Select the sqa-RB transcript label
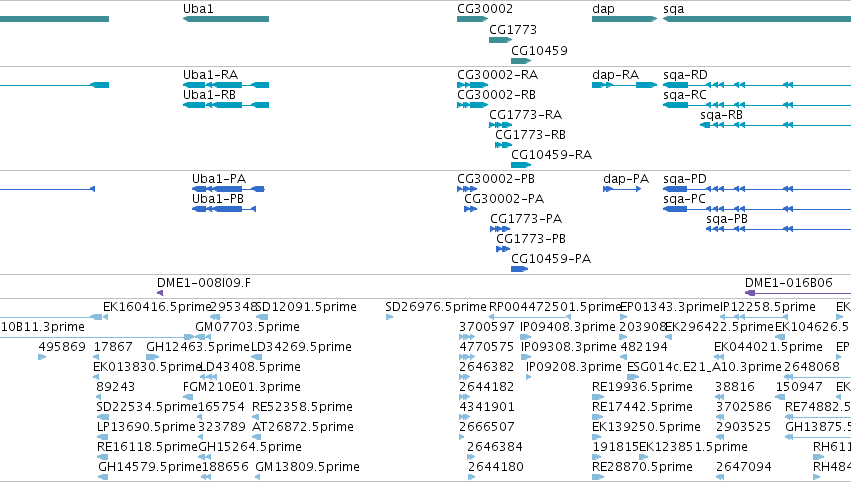 pos(721,115)
